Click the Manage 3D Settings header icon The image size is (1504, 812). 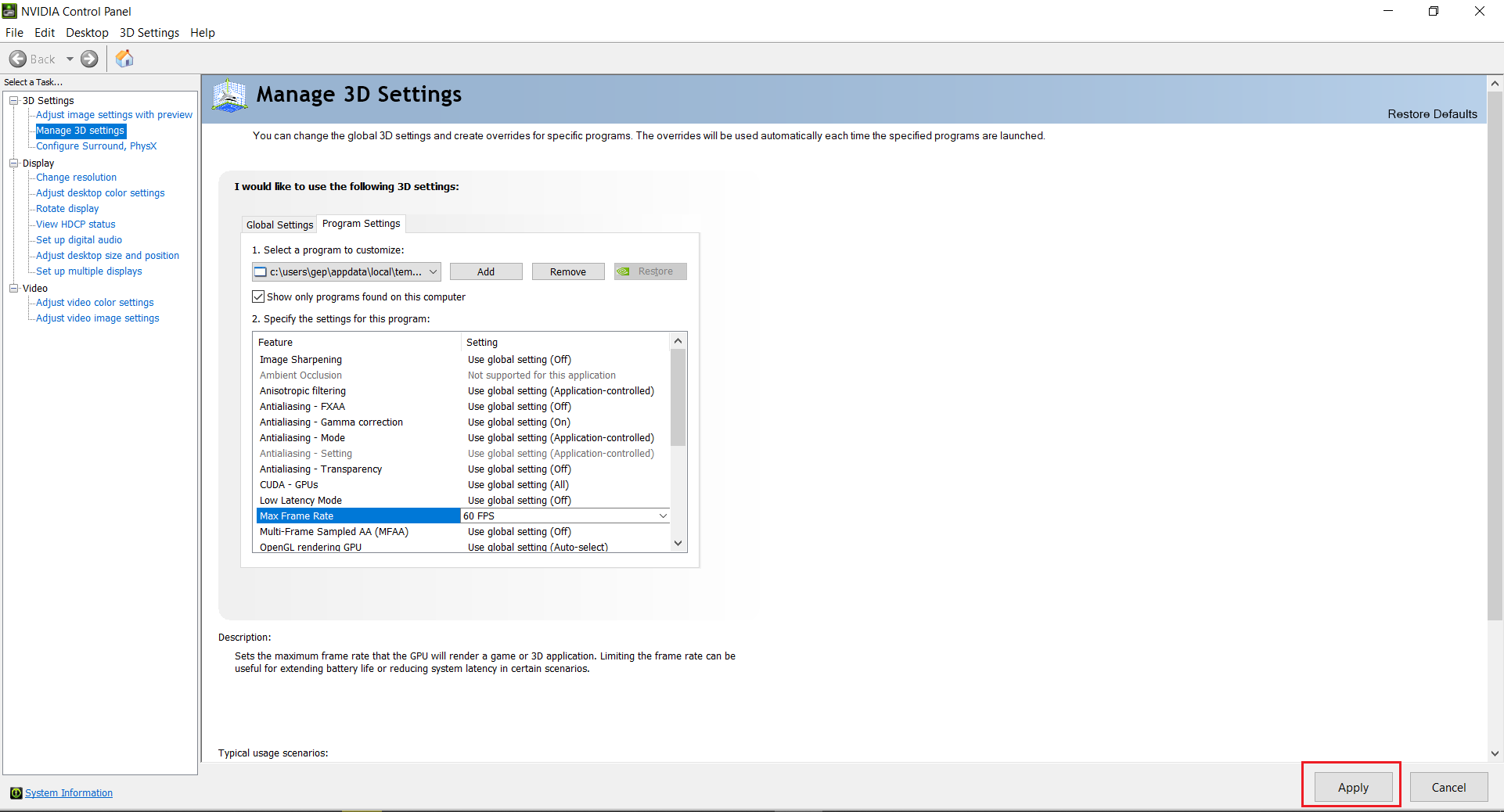229,95
